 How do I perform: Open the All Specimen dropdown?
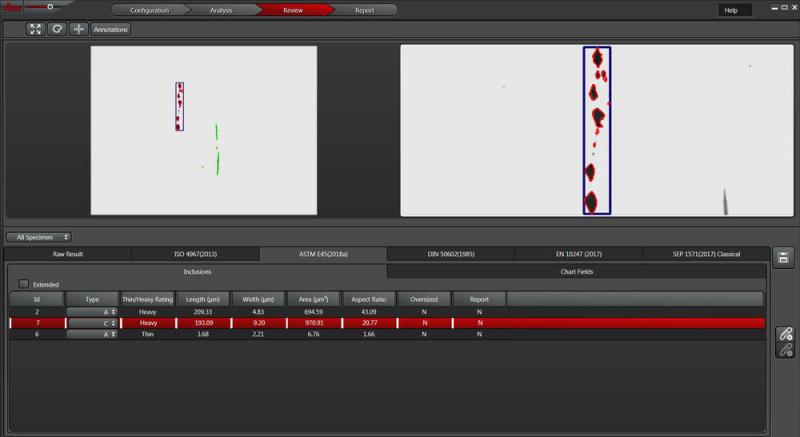click(x=40, y=237)
